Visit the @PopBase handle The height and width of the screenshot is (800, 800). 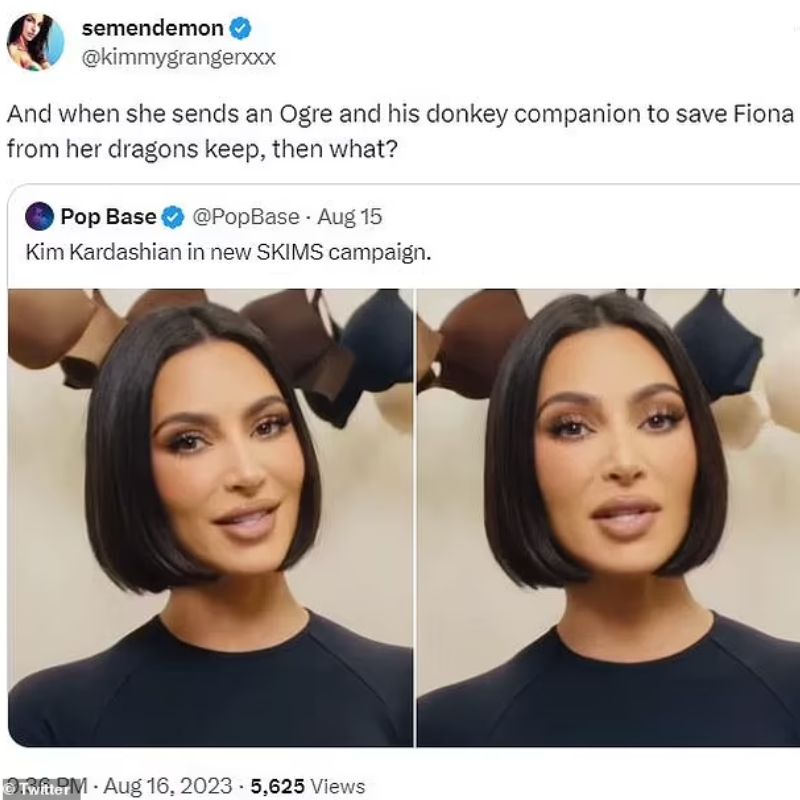pyautogui.click(x=246, y=217)
